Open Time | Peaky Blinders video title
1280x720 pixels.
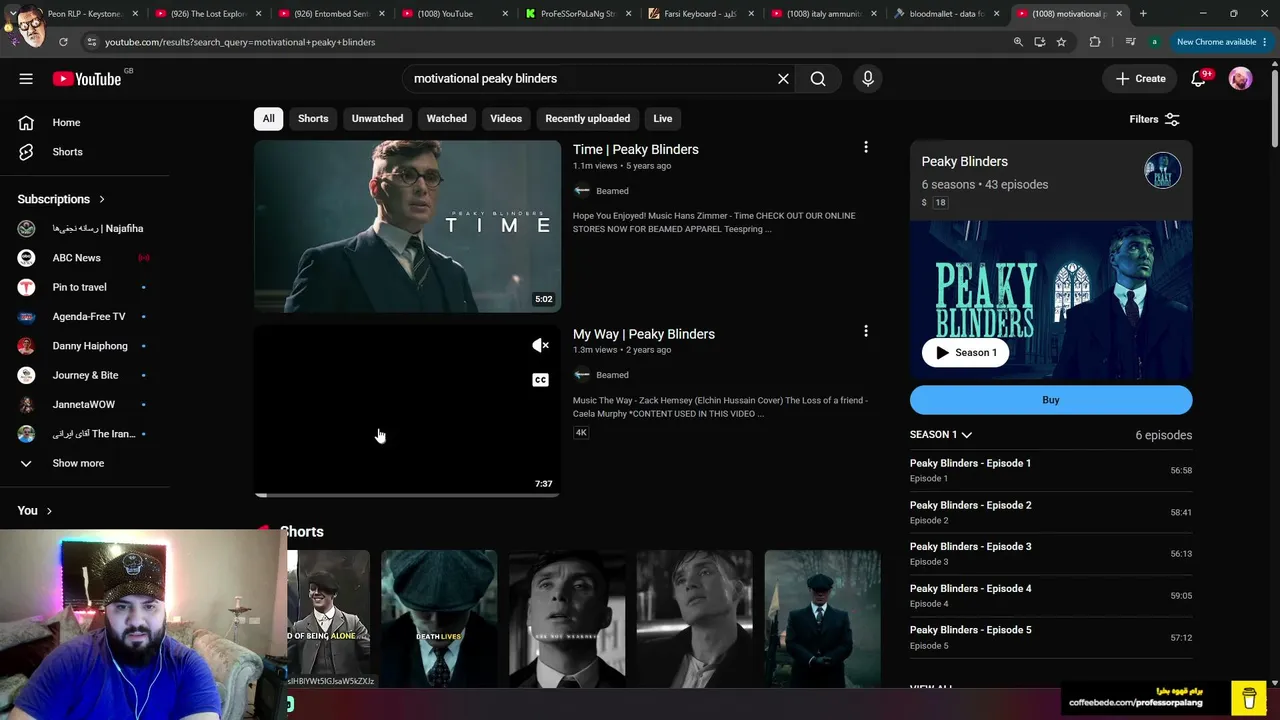636,149
